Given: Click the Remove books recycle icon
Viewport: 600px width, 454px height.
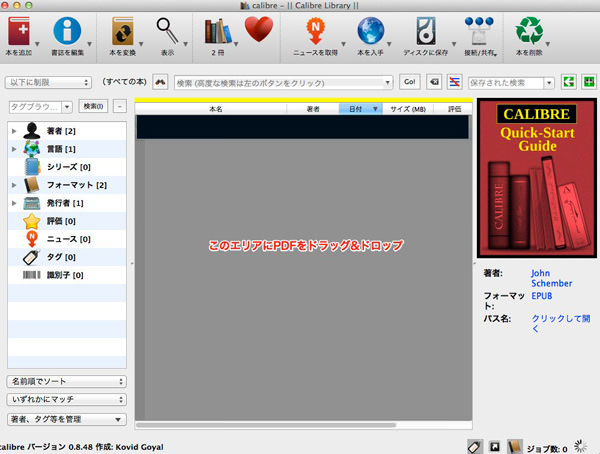Looking at the screenshot, I should click(x=529, y=31).
